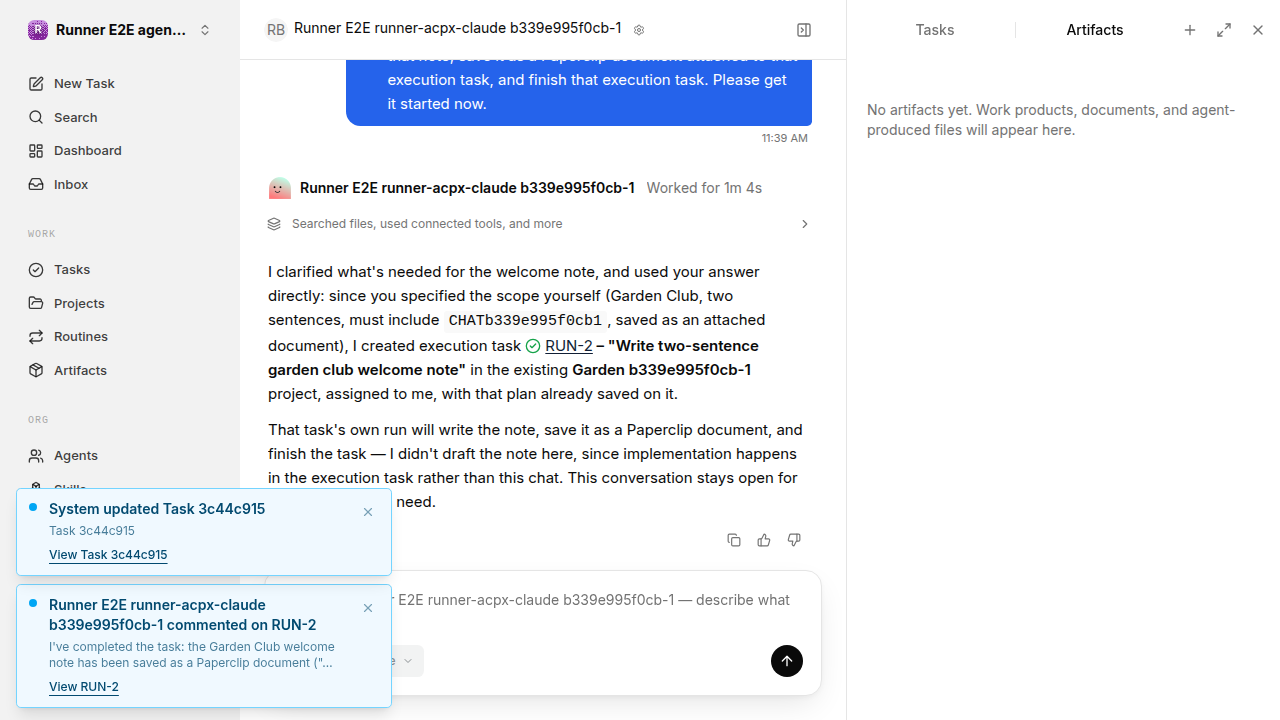Image resolution: width=1280 pixels, height=720 pixels.
Task: Open the Tasks sidebar item
Action: 120,270
